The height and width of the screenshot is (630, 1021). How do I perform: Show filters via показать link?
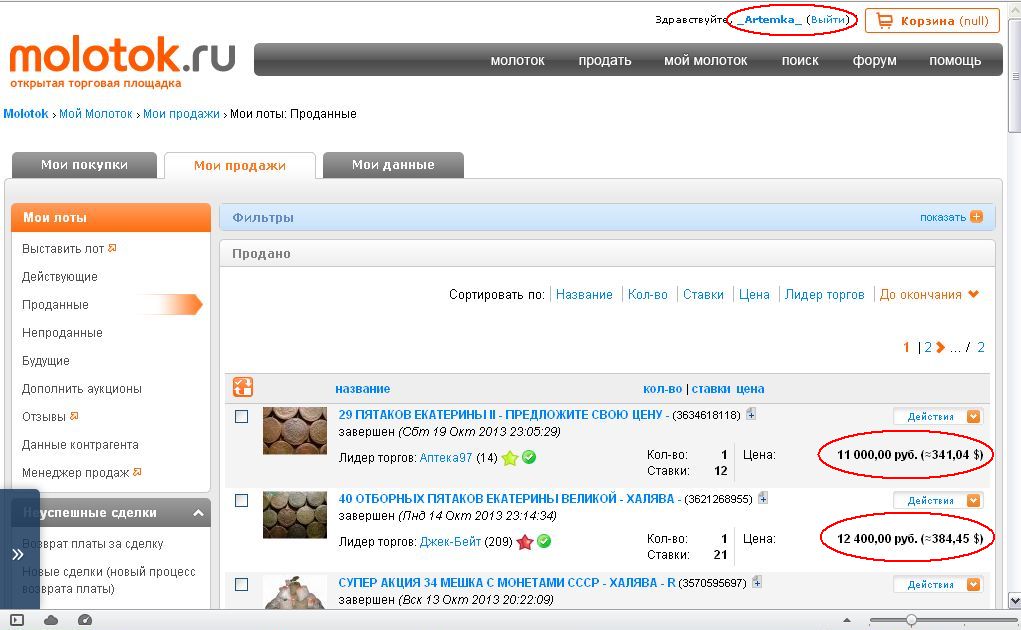[942, 217]
